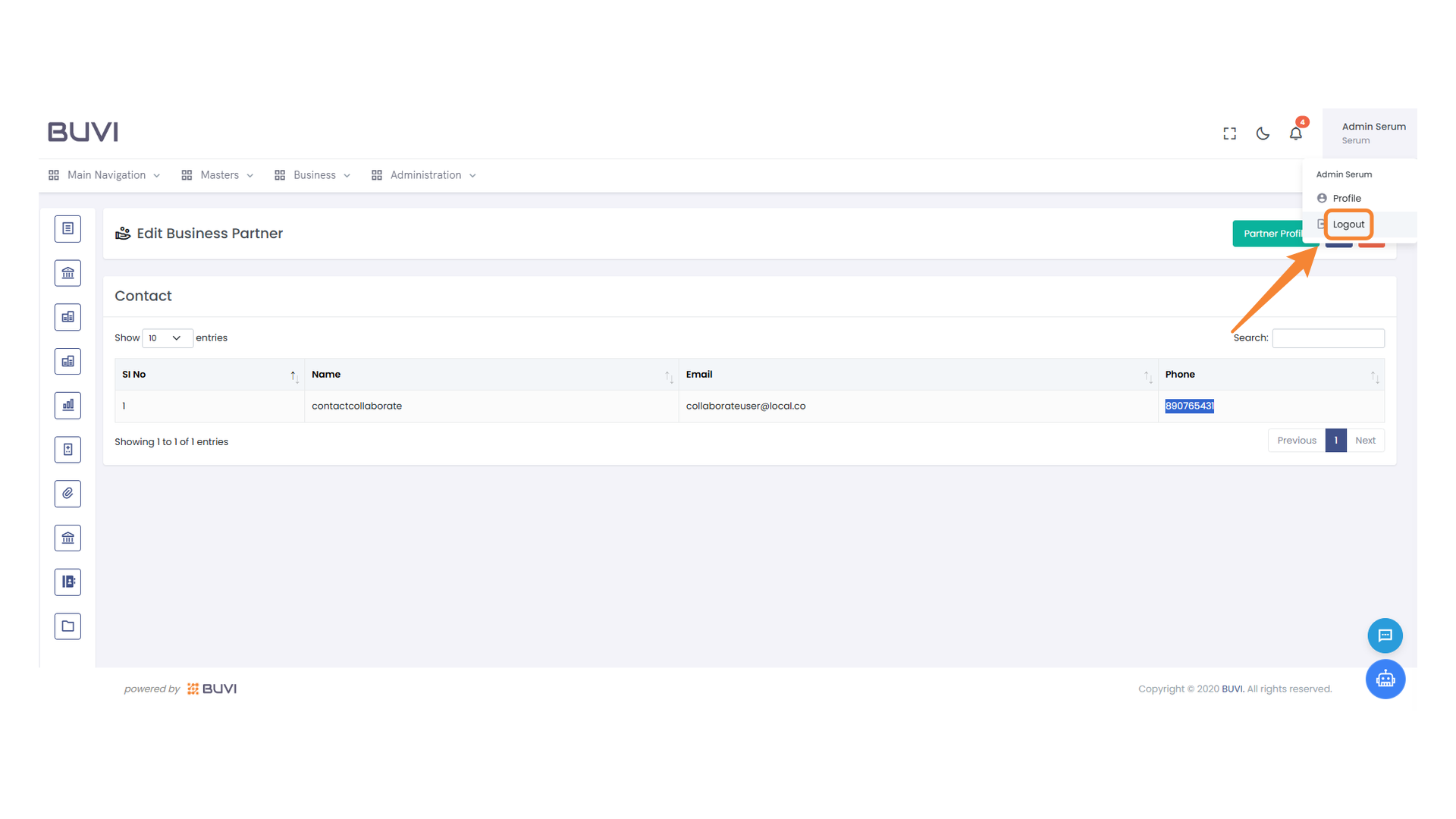Image resolution: width=1456 pixels, height=819 pixels.
Task: Open the paperclip attachments icon in sidebar
Action: click(67, 493)
